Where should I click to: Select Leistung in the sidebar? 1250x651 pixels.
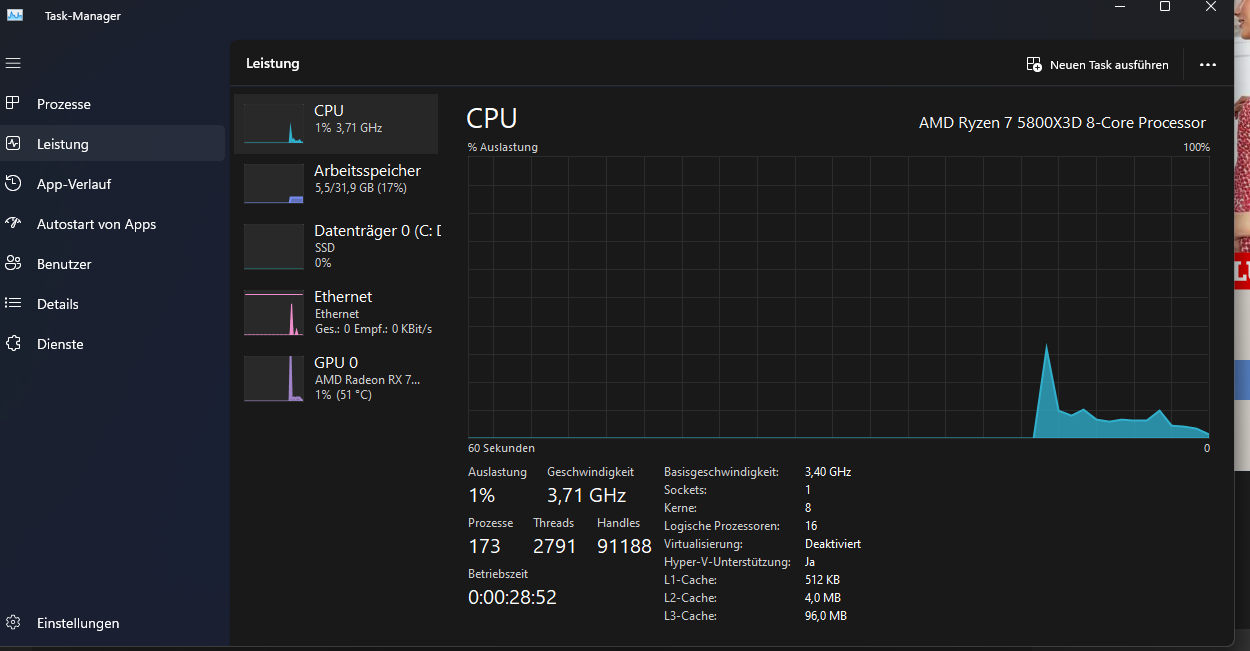[x=112, y=144]
